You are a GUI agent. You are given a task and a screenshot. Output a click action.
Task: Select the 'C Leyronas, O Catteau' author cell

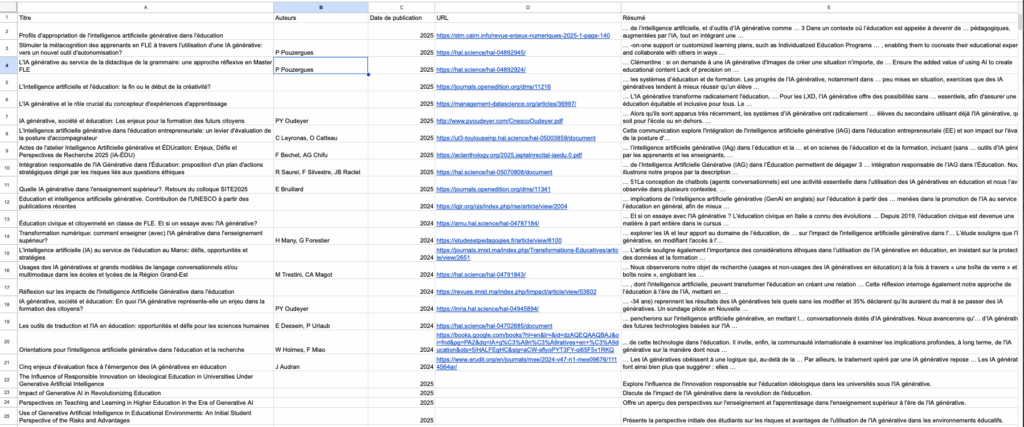(x=320, y=136)
